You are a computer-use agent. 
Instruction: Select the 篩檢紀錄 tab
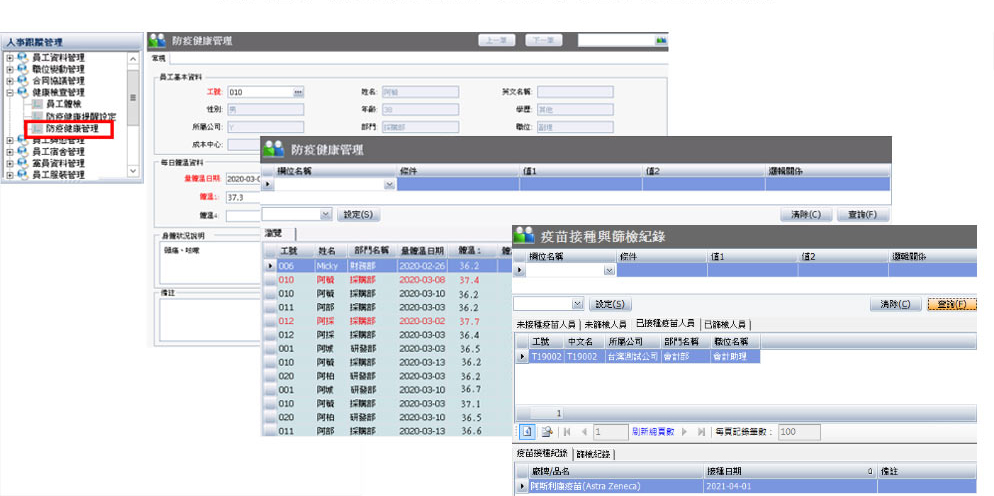595,454
